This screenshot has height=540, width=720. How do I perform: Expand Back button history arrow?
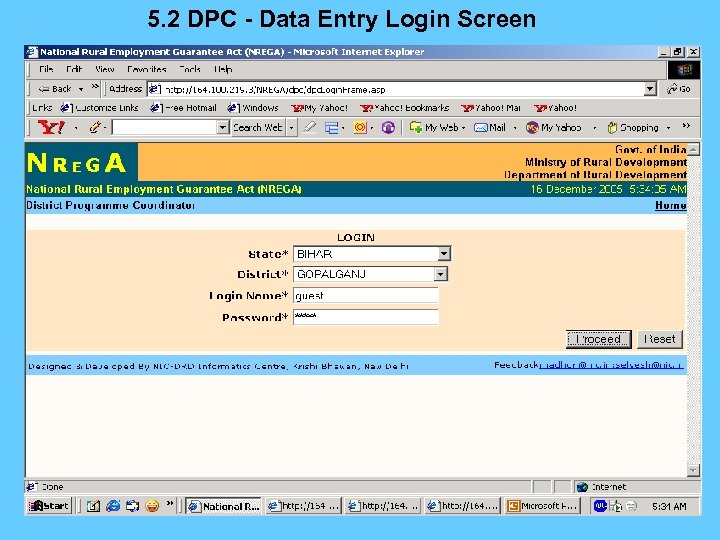click(81, 89)
